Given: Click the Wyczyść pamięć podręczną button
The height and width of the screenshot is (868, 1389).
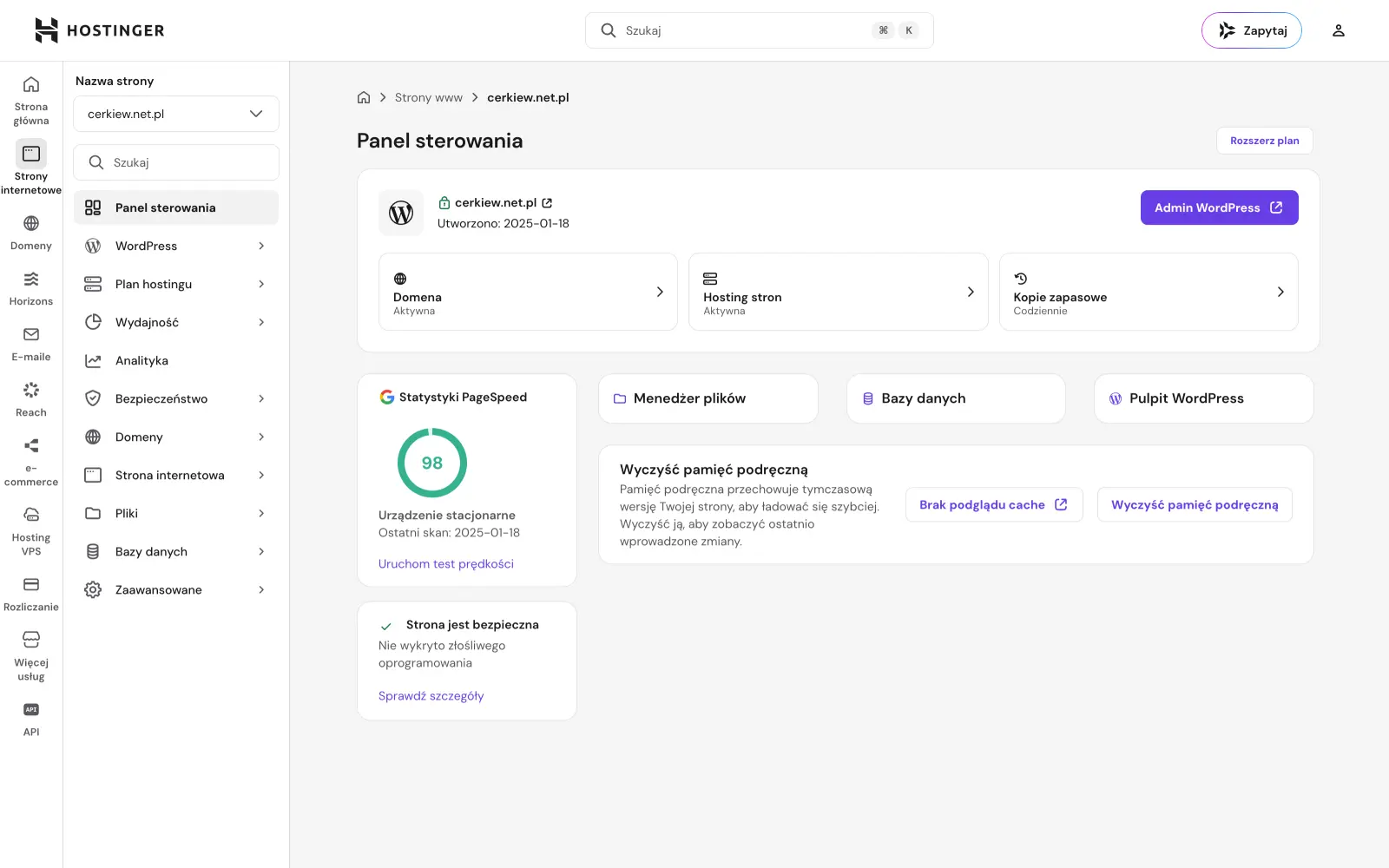Looking at the screenshot, I should pos(1195,504).
